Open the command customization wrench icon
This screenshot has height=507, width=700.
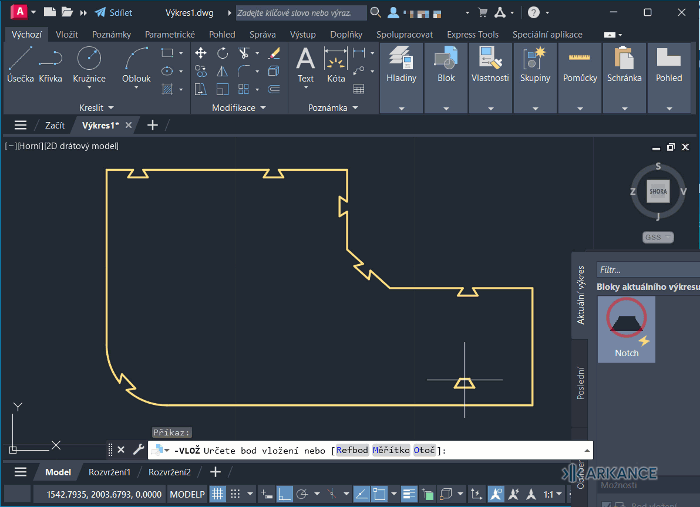(138, 450)
